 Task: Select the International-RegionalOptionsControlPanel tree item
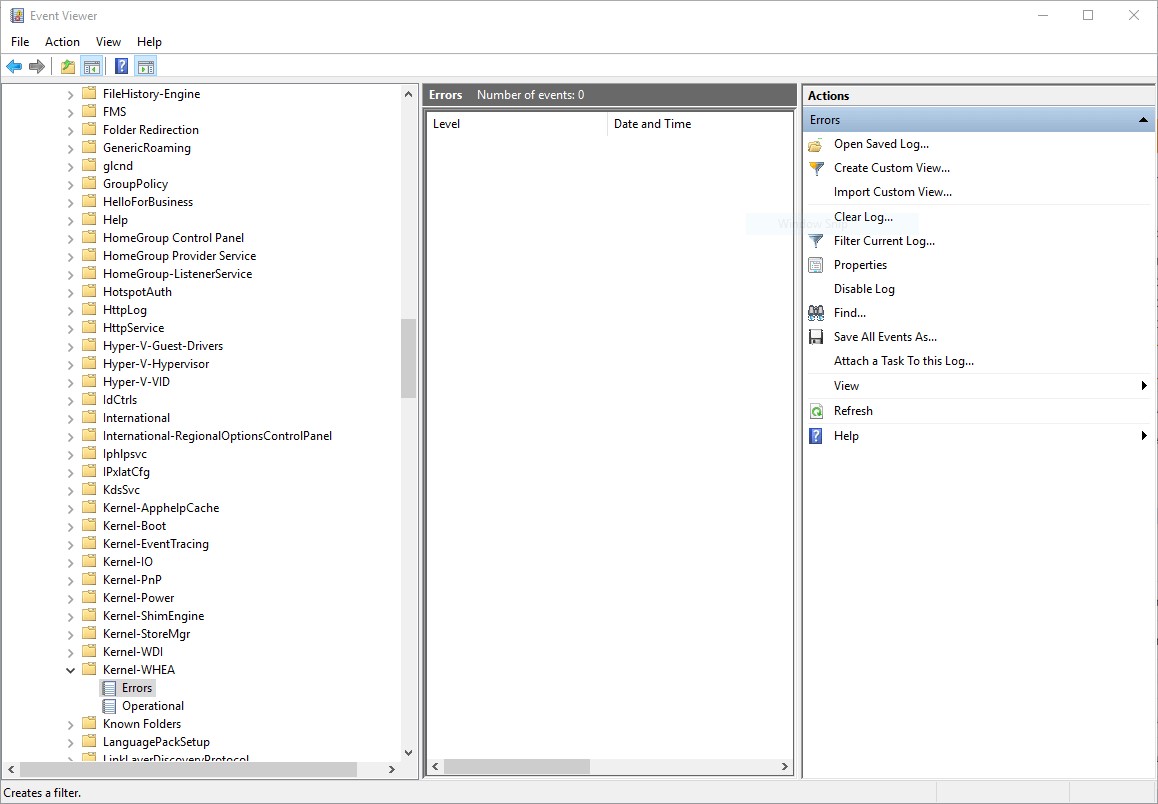(x=217, y=436)
